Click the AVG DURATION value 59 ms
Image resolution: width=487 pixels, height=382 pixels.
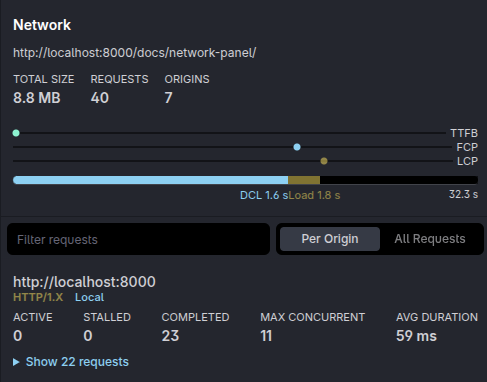point(416,336)
